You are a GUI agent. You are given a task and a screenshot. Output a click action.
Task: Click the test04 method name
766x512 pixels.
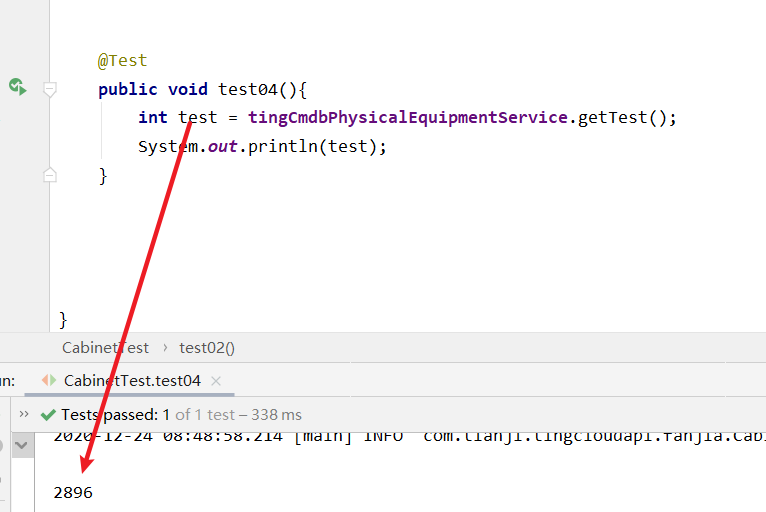248,89
